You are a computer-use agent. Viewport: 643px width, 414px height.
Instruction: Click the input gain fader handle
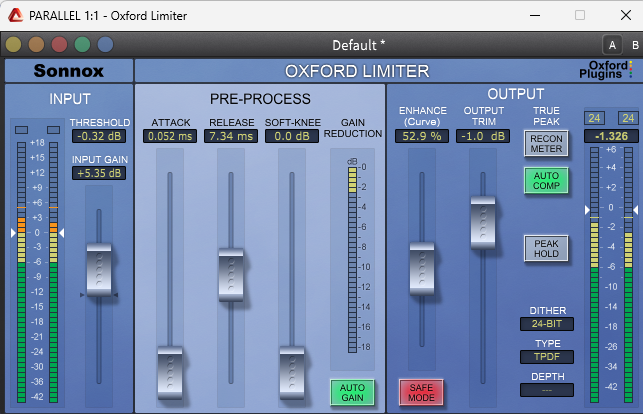coord(99,270)
